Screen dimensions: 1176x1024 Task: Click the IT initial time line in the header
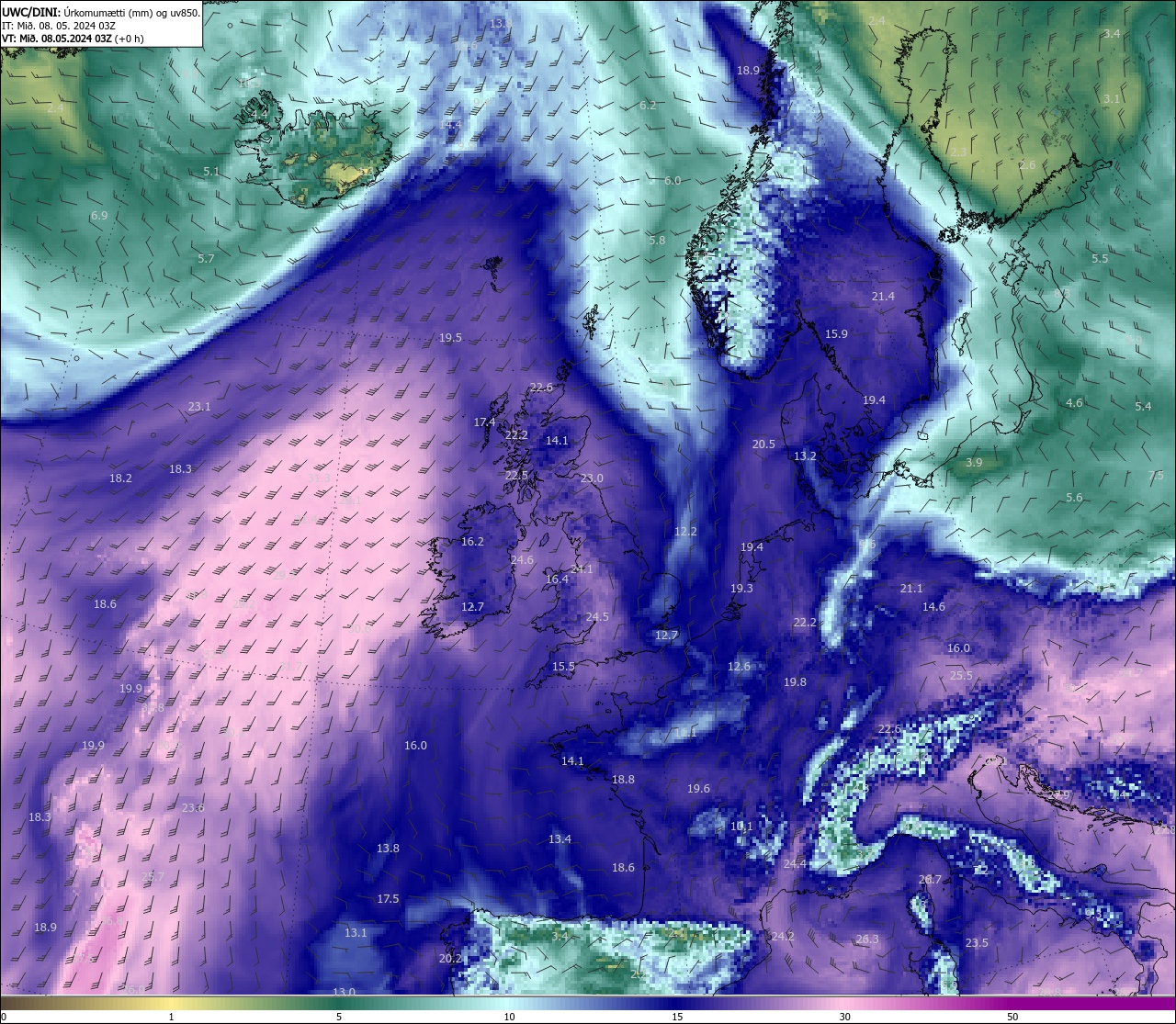59,26
